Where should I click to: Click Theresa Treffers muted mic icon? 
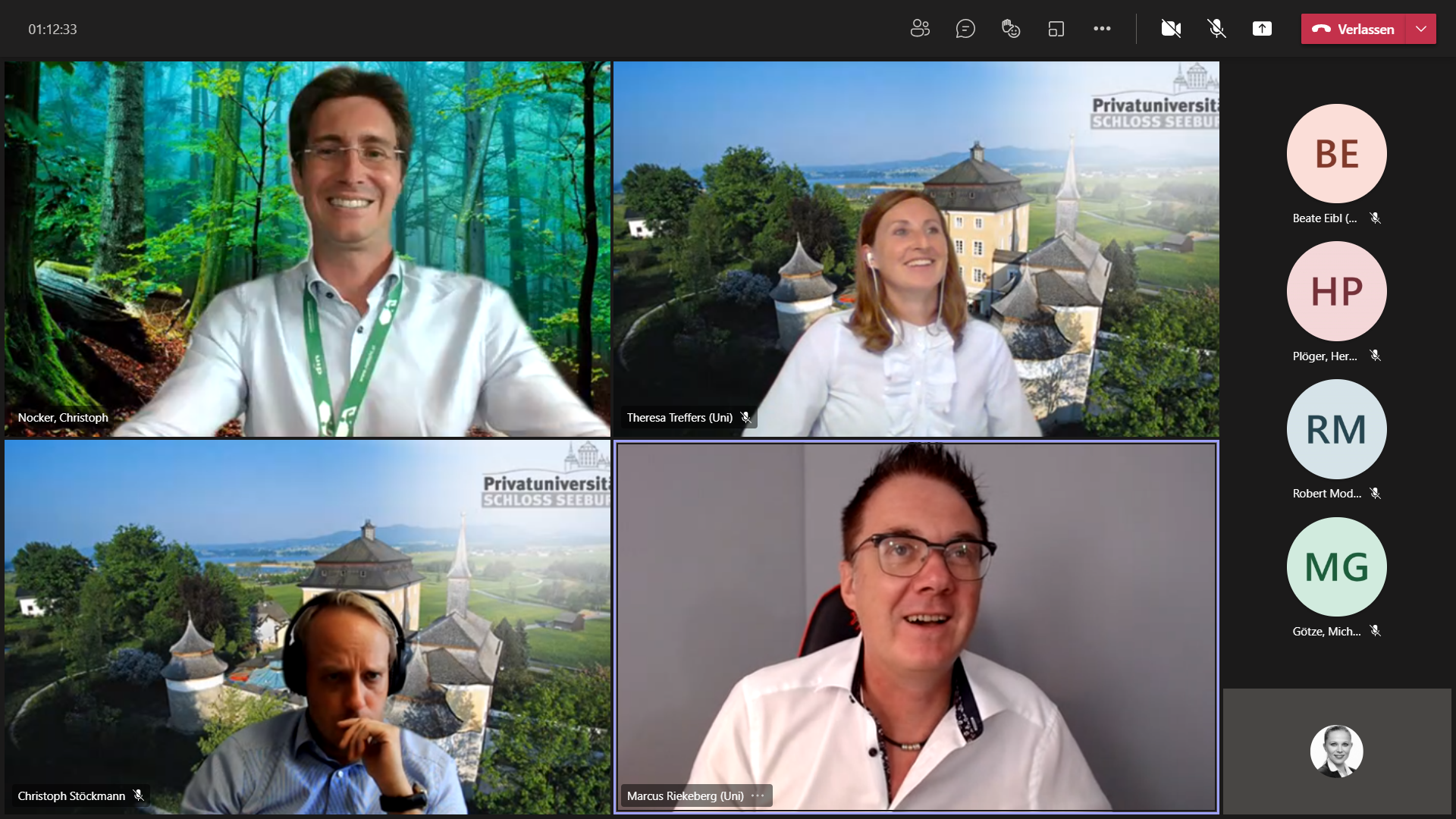pos(746,418)
